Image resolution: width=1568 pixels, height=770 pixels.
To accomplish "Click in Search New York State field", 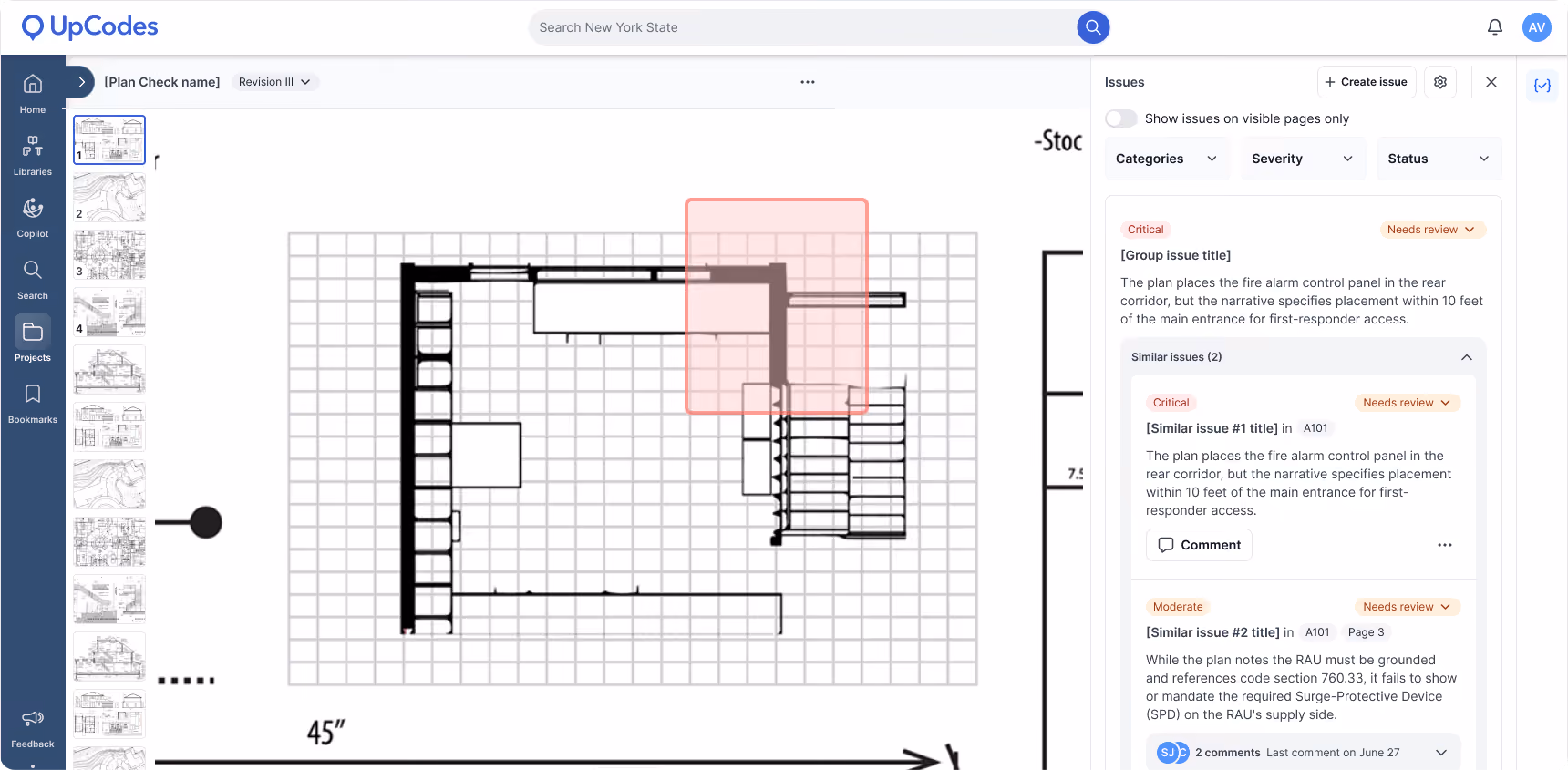I will (802, 27).
